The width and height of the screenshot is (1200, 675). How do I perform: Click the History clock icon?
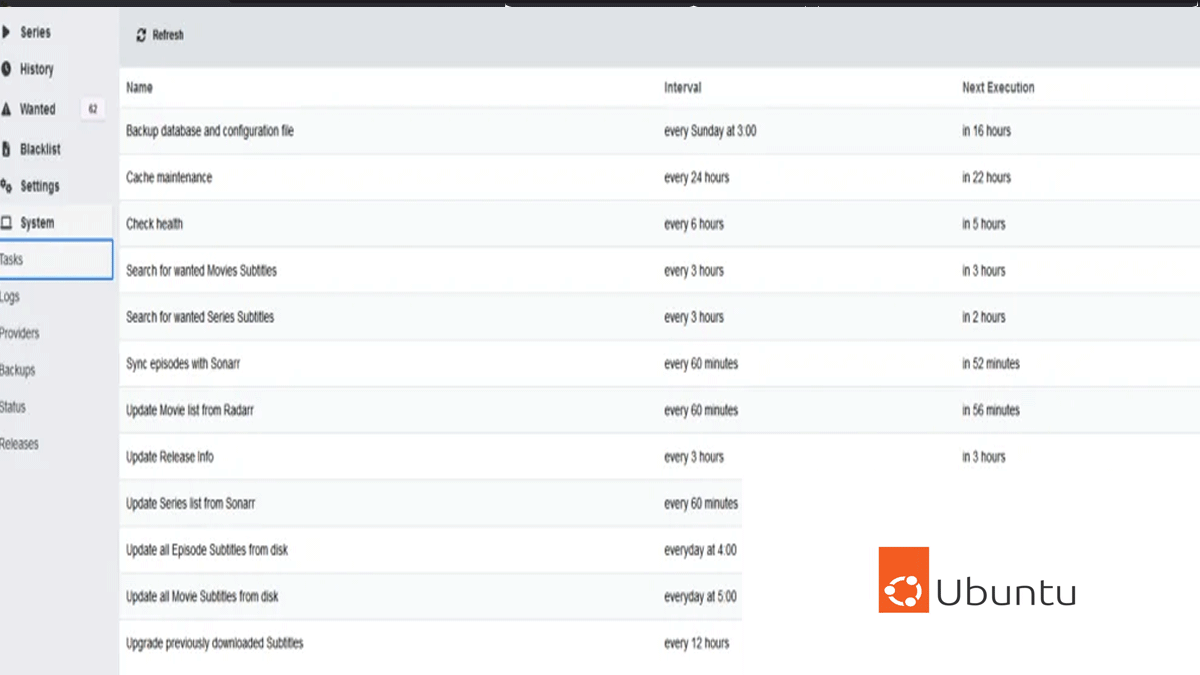(6, 69)
